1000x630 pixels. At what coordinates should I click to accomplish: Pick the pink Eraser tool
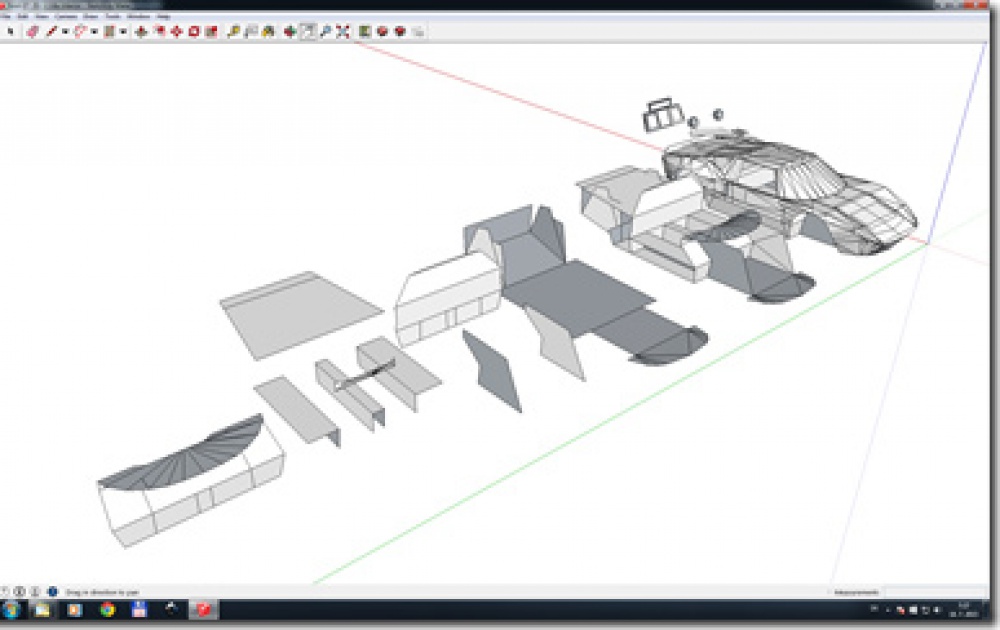point(32,31)
